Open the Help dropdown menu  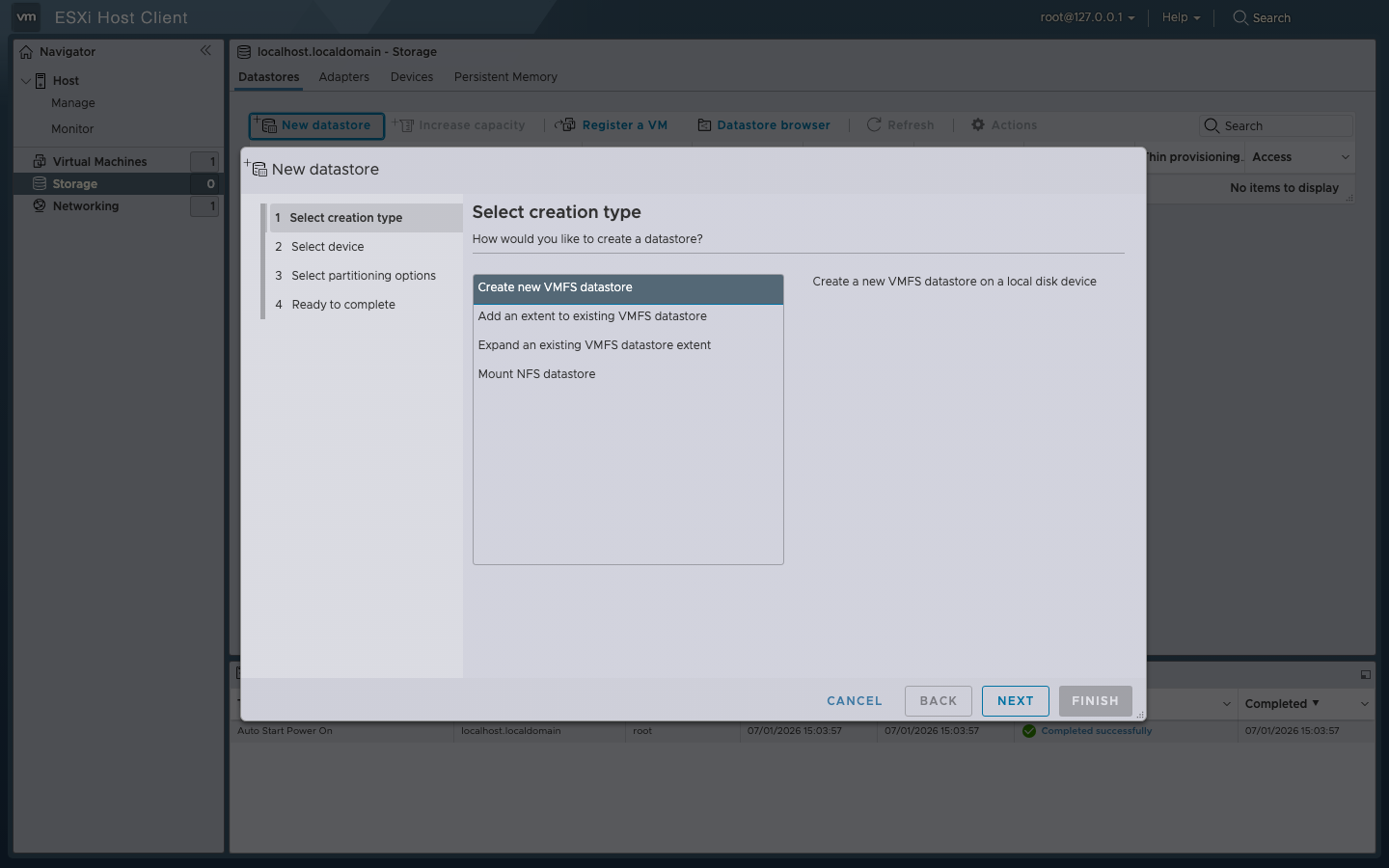coord(1181,17)
